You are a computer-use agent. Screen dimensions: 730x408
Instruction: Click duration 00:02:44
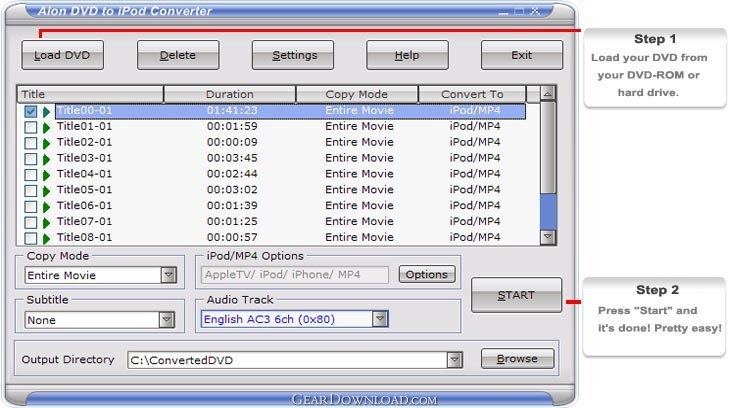click(x=232, y=174)
